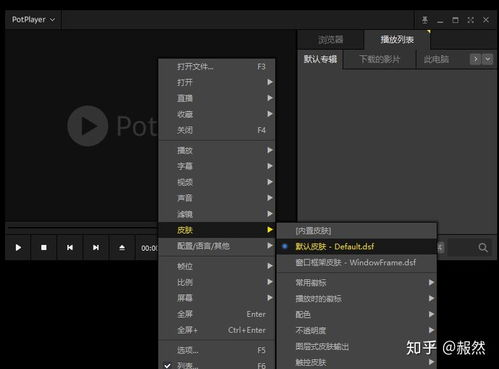Screen dimensions: 499x369
Task: Click the highlighted 皮肤 menu entry
Action: 217,230
